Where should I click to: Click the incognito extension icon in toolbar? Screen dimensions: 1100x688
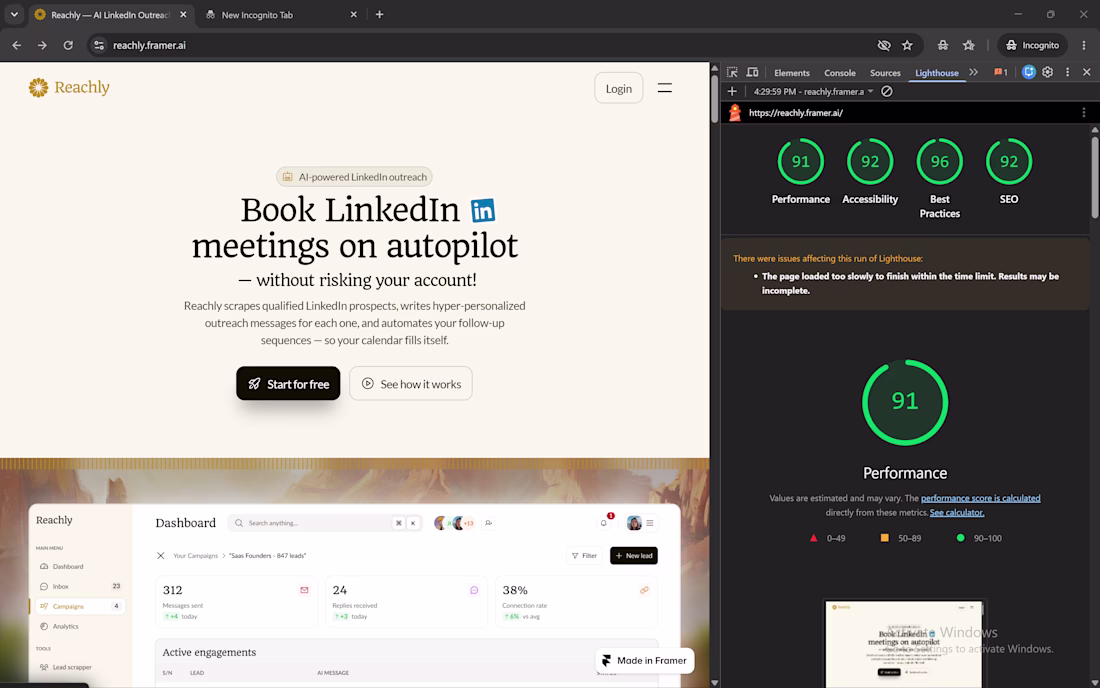943,45
